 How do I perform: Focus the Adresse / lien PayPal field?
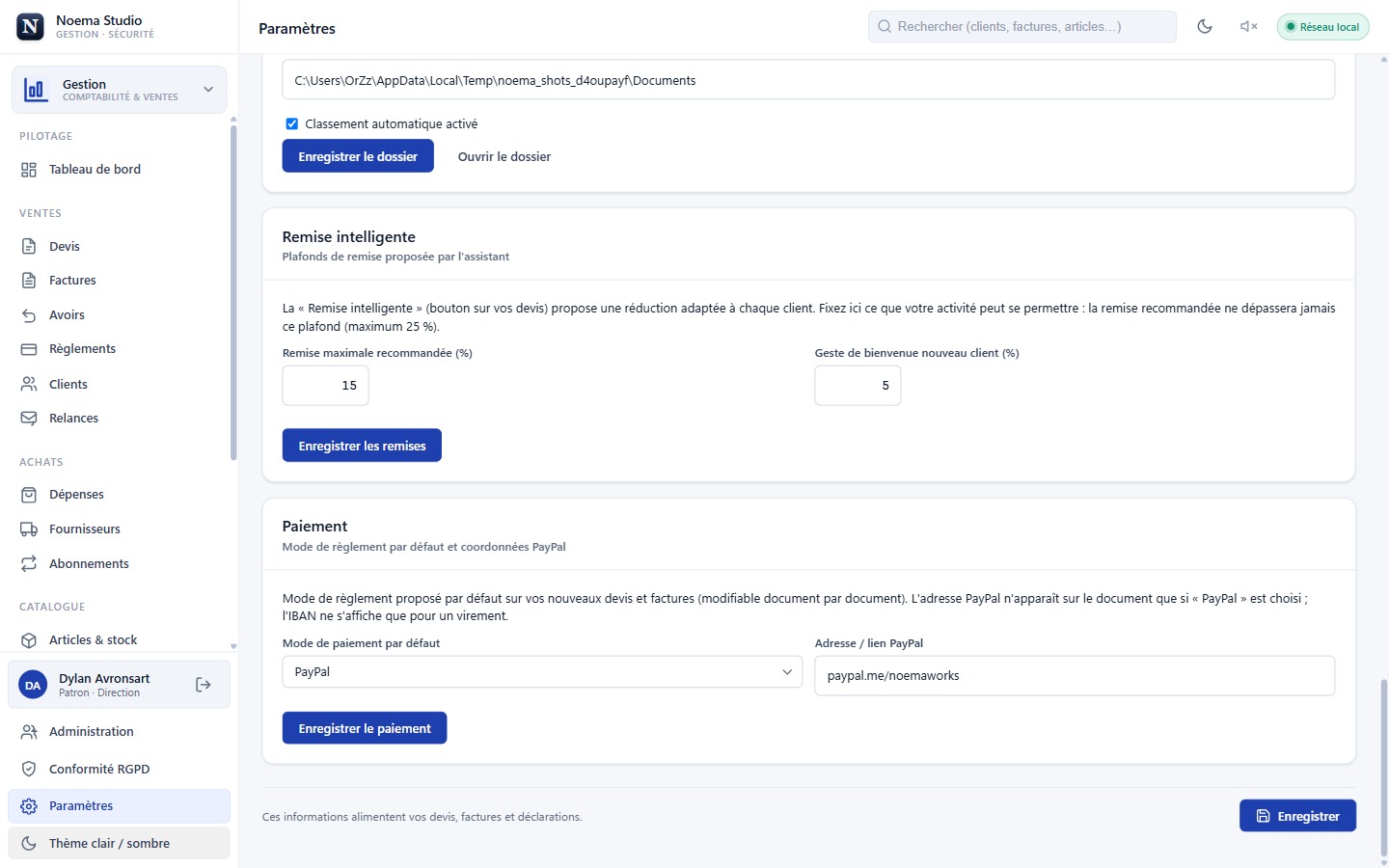pos(1075,676)
